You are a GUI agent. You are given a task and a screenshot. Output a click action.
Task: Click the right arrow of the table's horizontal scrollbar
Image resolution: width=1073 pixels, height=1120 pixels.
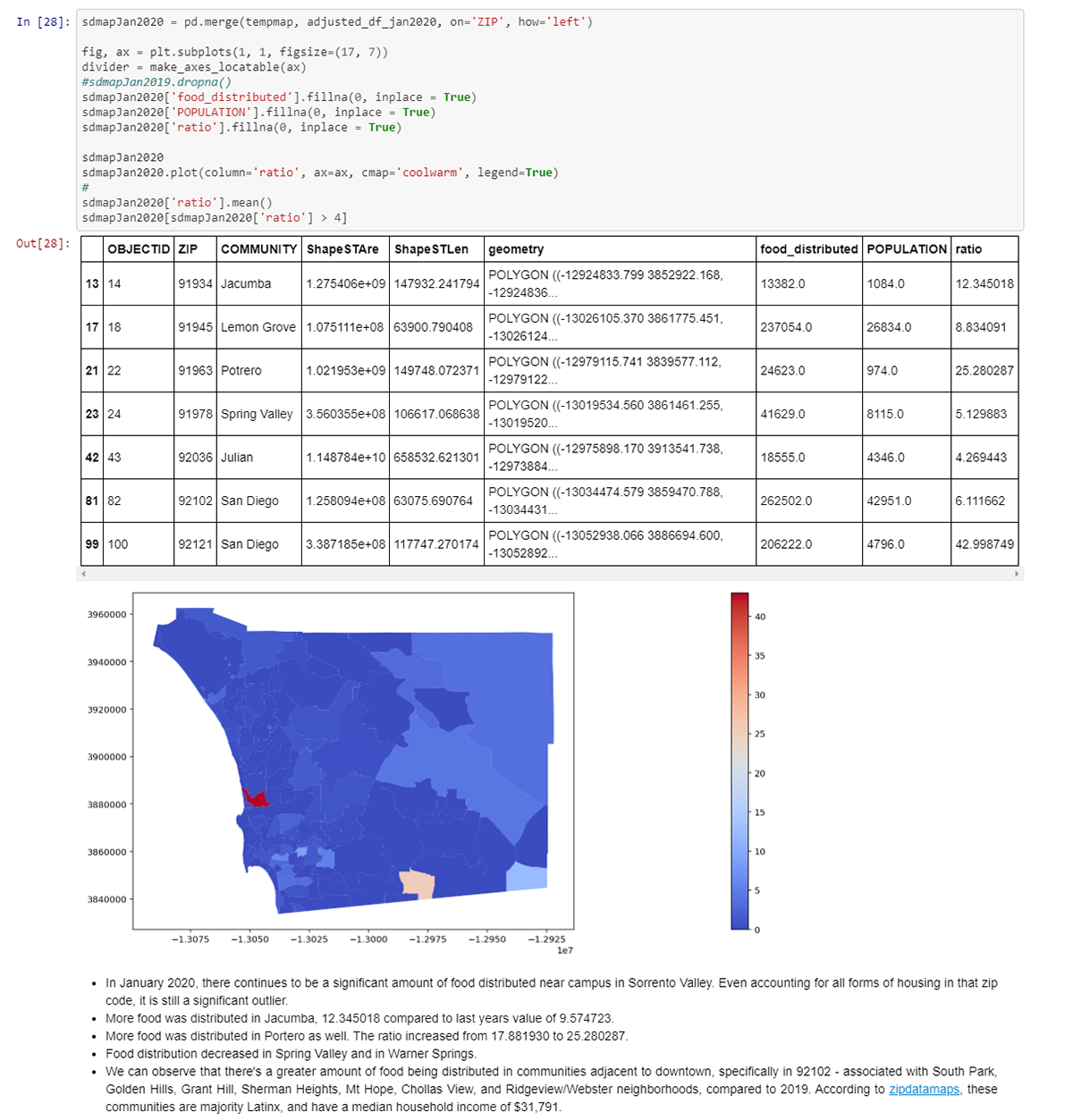(1017, 574)
